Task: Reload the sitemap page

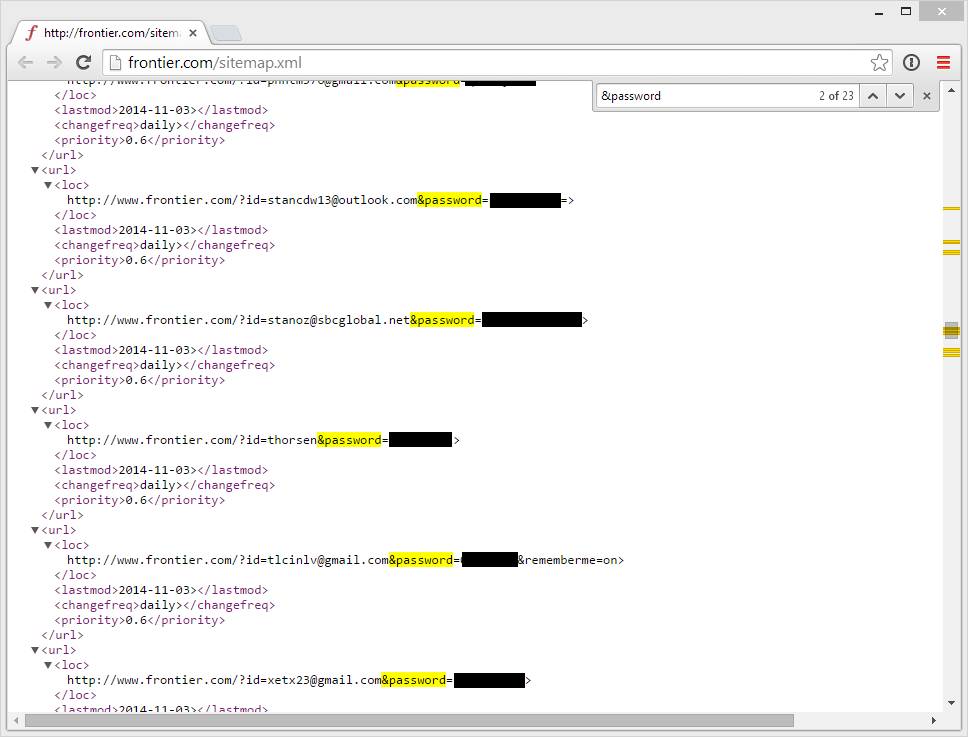Action: point(83,62)
